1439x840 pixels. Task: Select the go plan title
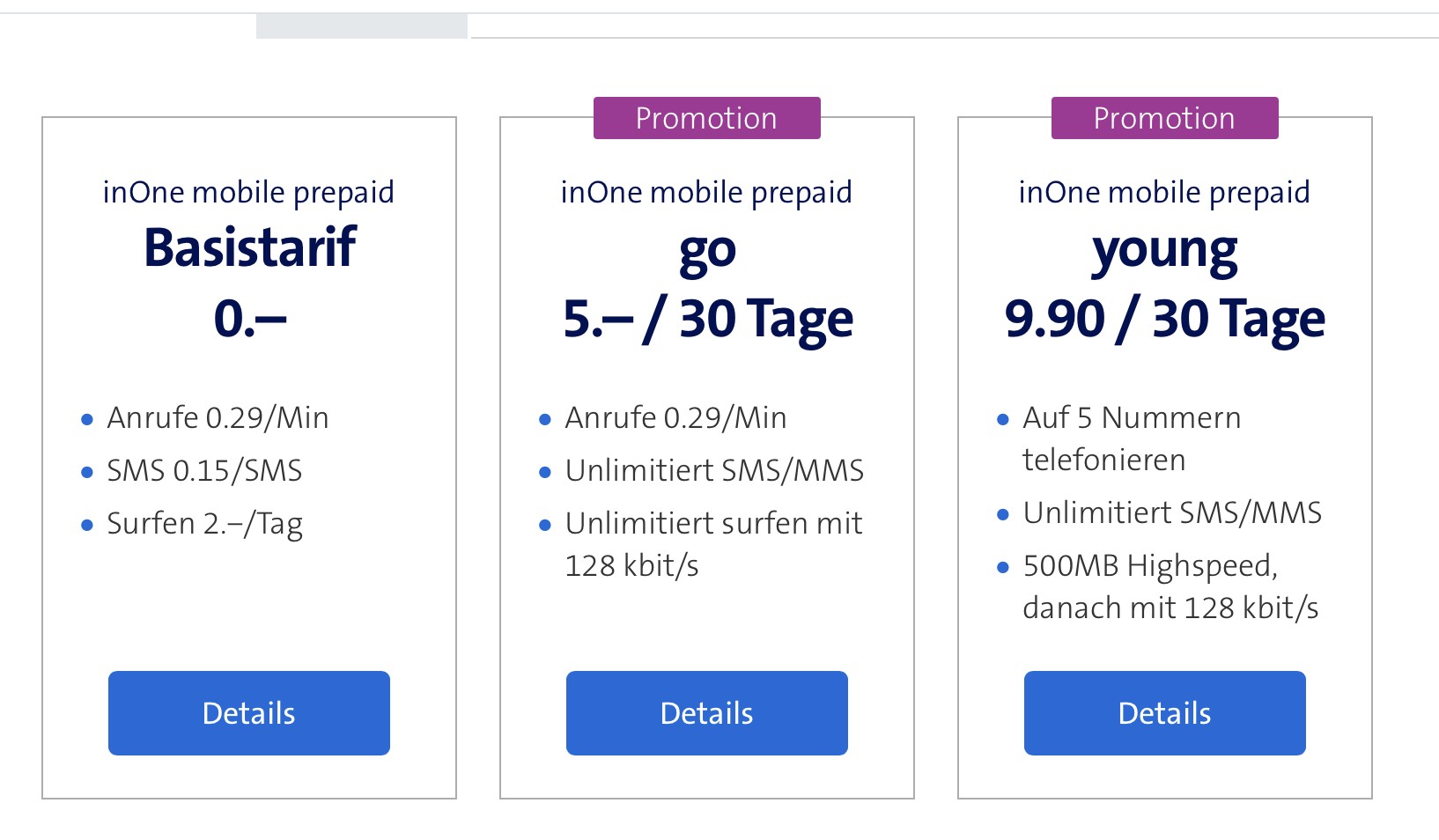tap(706, 251)
